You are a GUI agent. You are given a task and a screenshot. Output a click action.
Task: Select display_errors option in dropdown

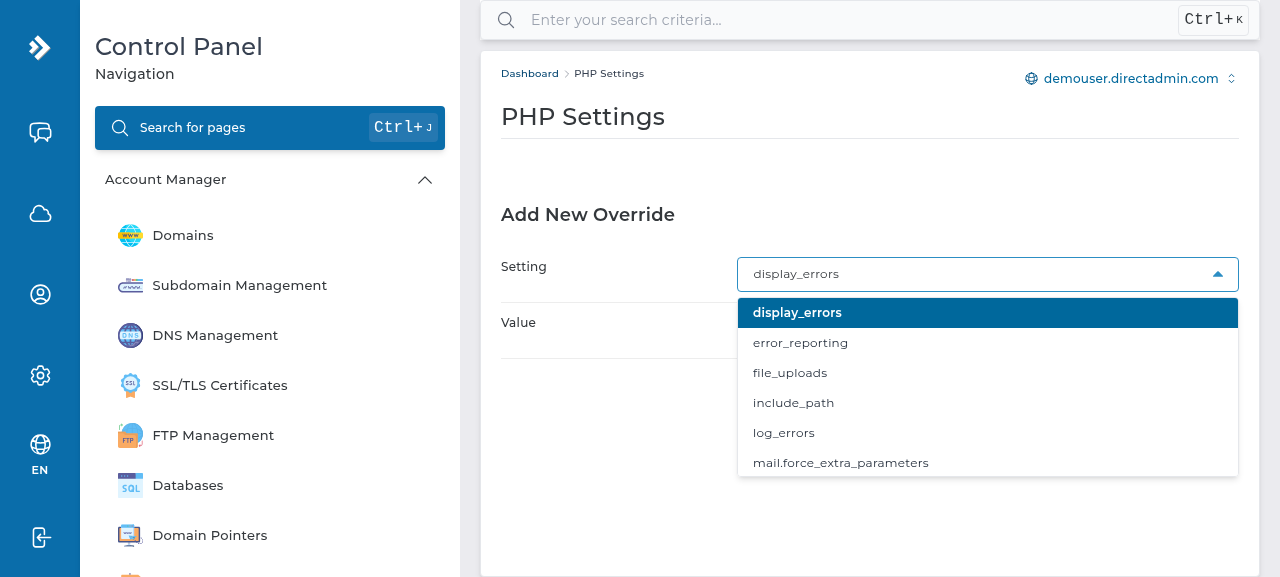[x=988, y=313]
